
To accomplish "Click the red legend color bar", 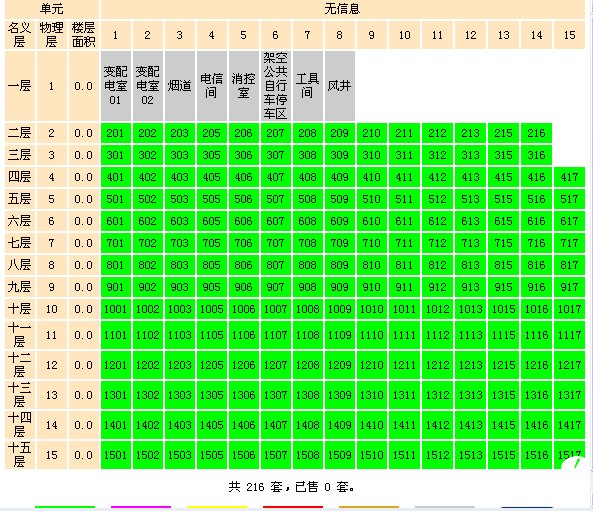I will coord(293,507).
